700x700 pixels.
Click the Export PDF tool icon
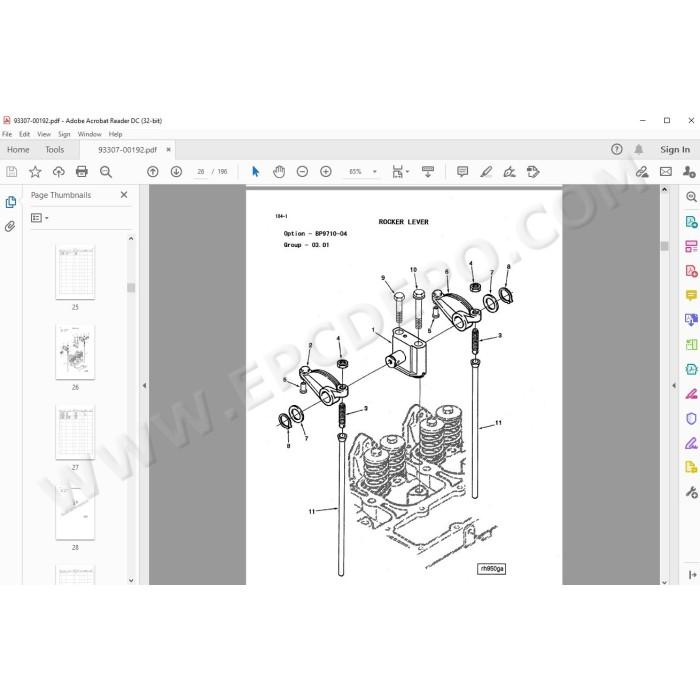tap(691, 222)
